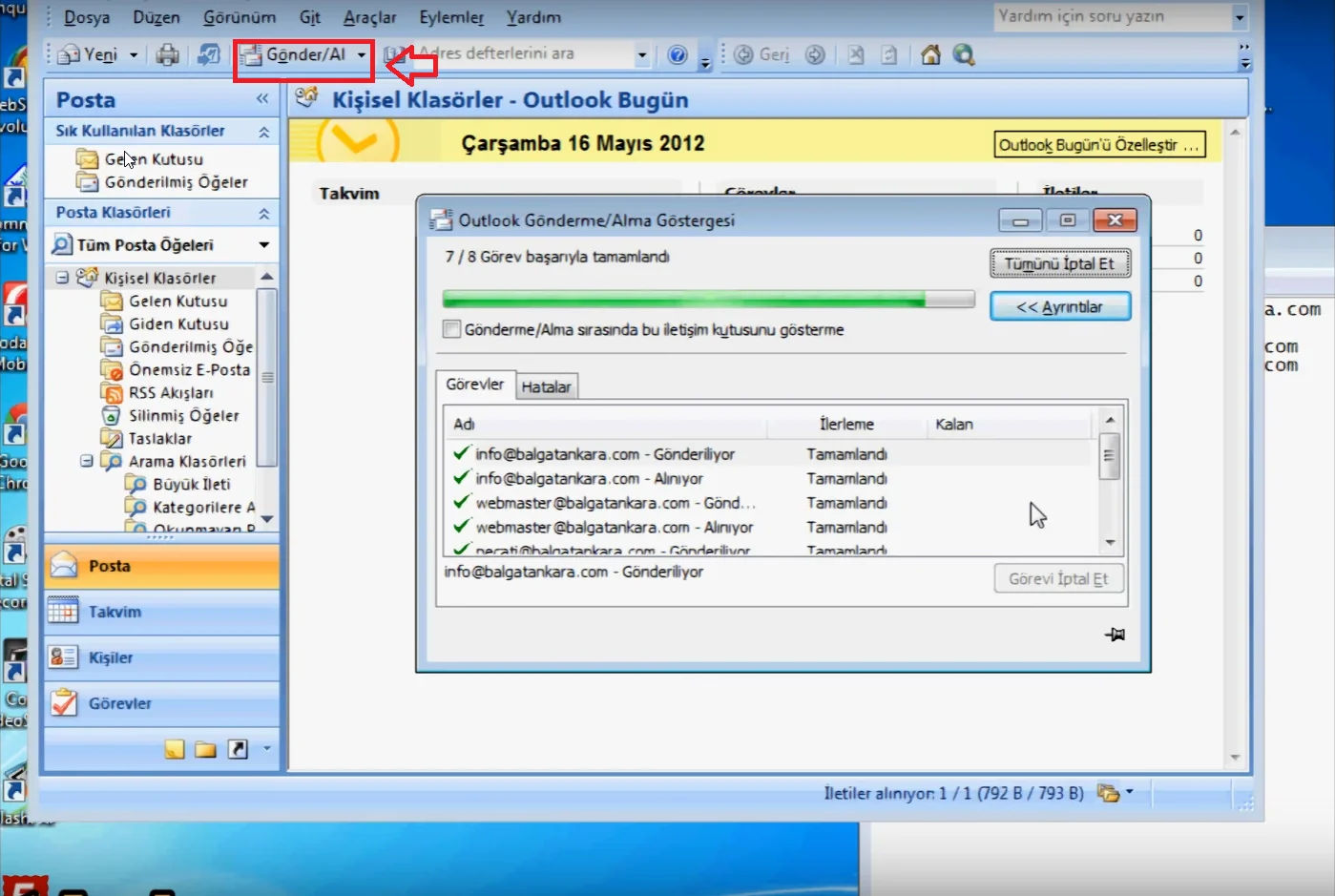Click the blue help question mark icon

coord(678,55)
